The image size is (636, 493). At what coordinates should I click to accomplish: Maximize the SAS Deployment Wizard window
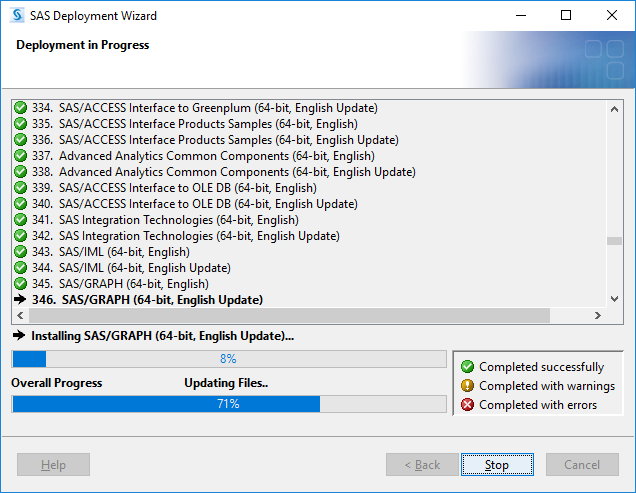tap(566, 15)
